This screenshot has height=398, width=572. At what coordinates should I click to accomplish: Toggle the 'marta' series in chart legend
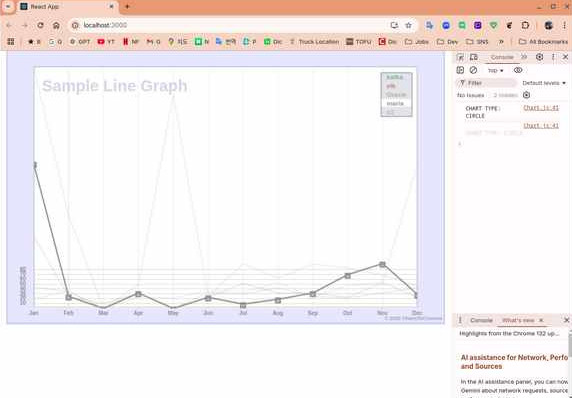(395, 104)
